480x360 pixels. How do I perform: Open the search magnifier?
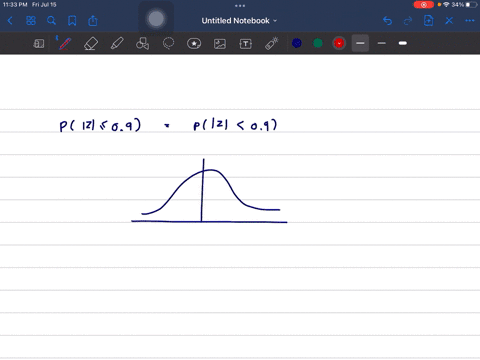[x=51, y=21]
